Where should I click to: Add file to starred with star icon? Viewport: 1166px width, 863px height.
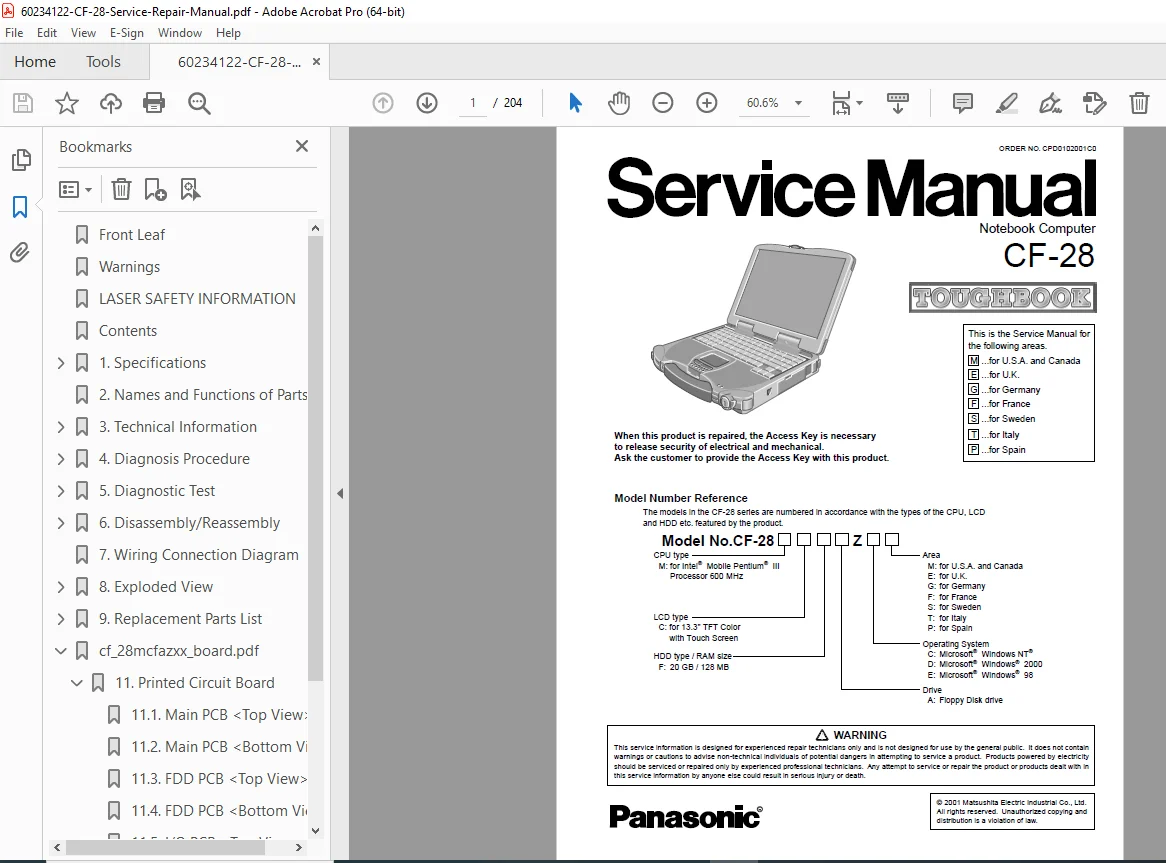point(67,103)
